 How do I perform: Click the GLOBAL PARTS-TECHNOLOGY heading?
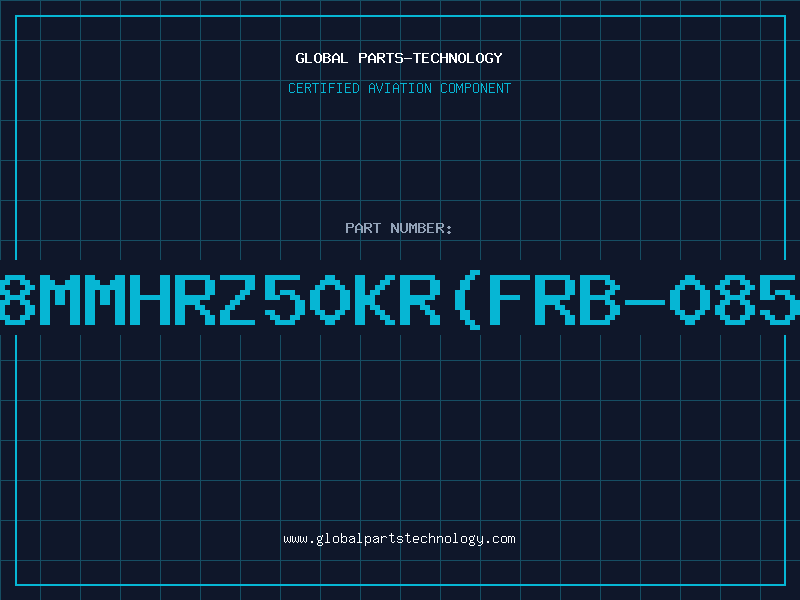tap(399, 58)
